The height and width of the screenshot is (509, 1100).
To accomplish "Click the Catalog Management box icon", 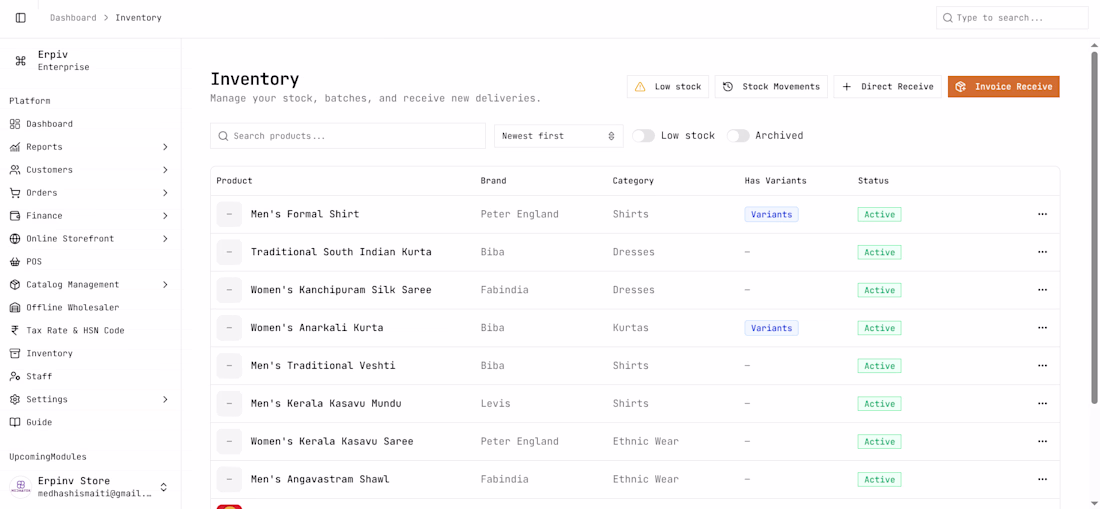I will 15,285.
